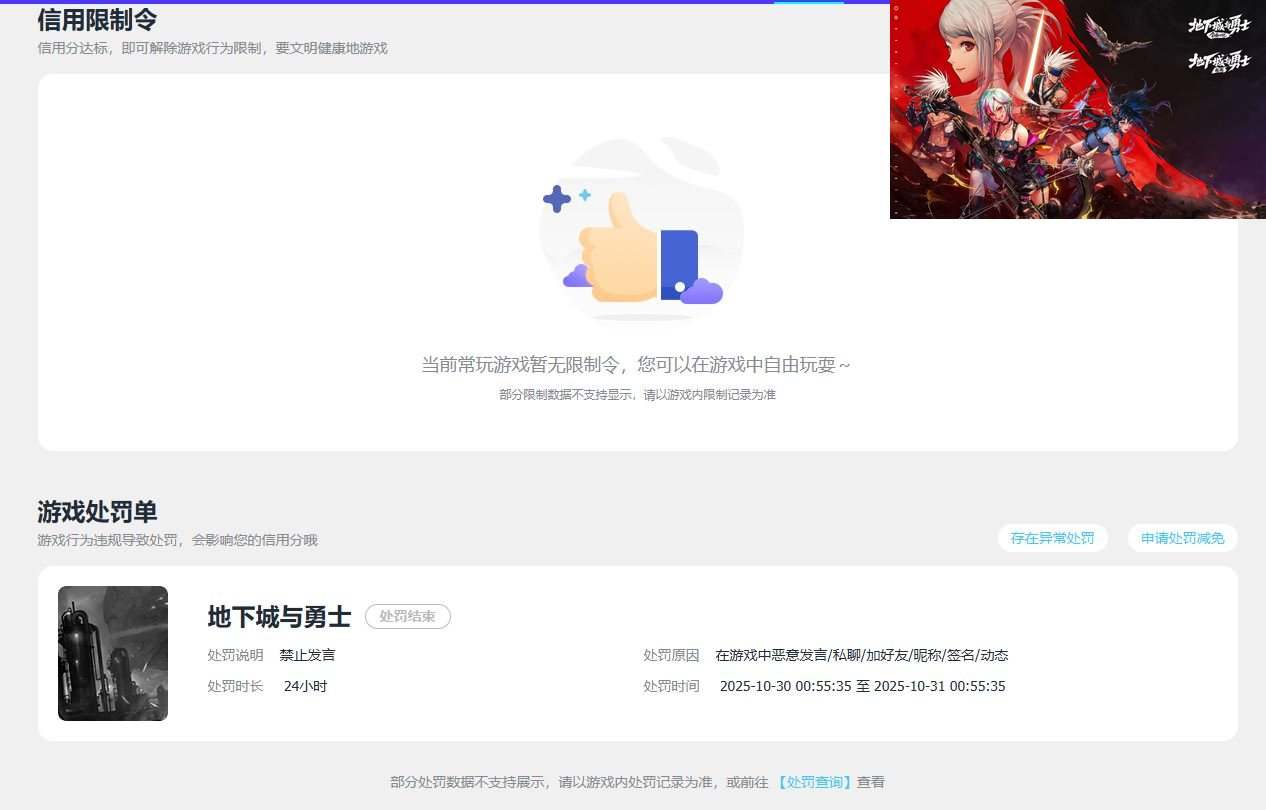Image resolution: width=1266 pixels, height=810 pixels.
Task: Click the 处罚时长 label
Action: pos(235,686)
